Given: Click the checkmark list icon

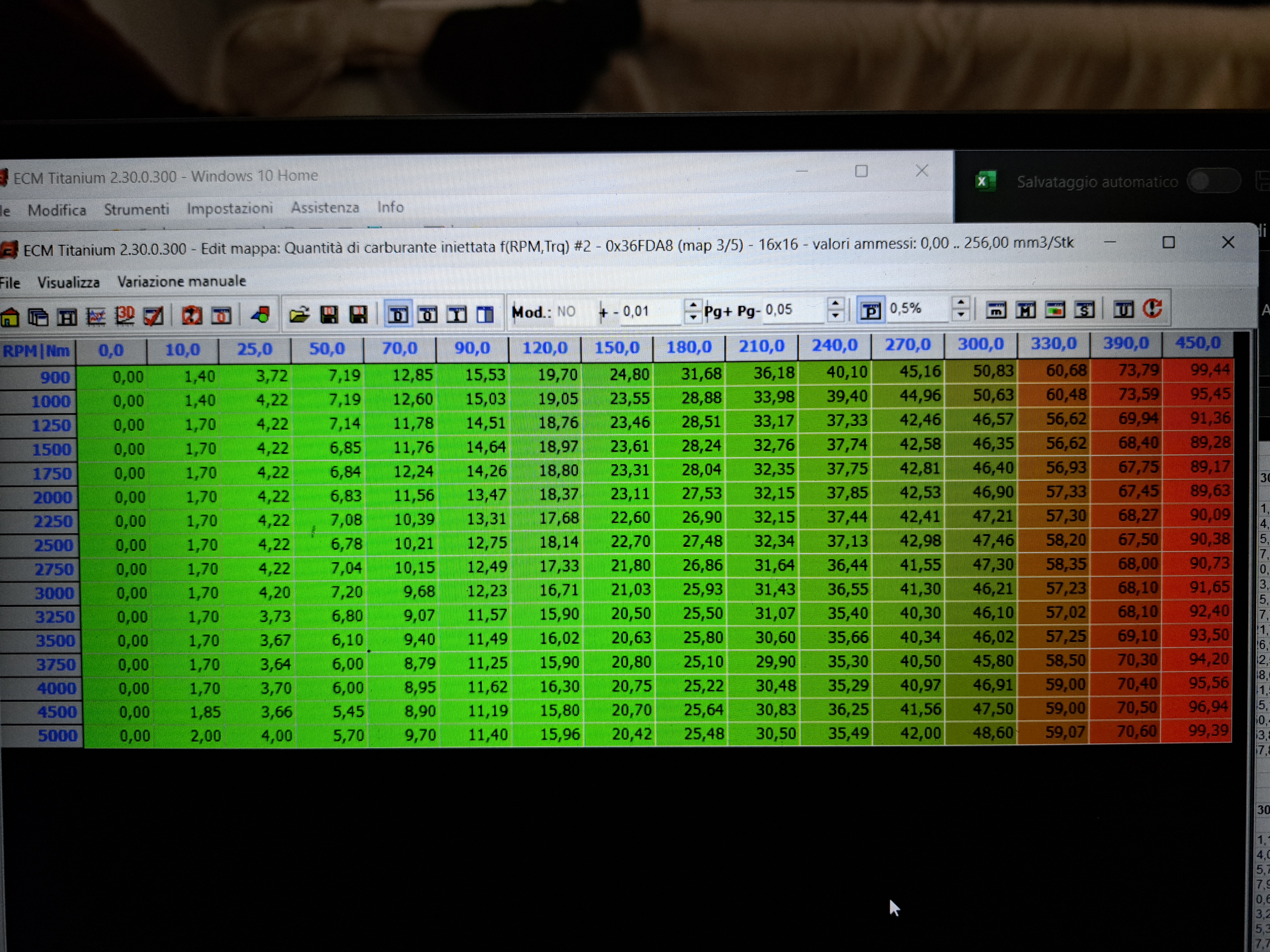Looking at the screenshot, I should [153, 316].
